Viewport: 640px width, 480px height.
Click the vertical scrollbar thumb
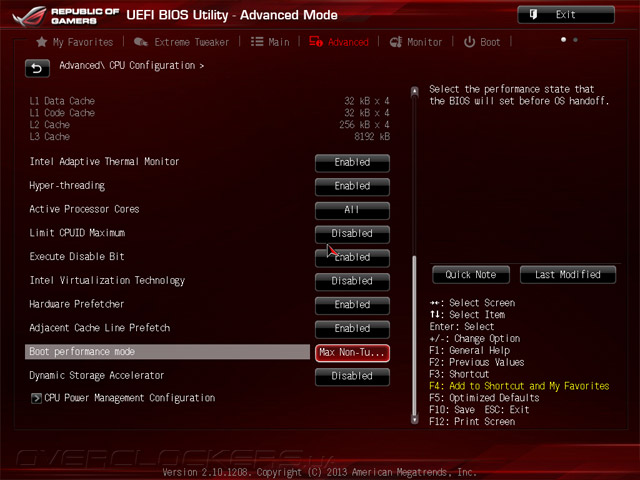tap(415, 335)
